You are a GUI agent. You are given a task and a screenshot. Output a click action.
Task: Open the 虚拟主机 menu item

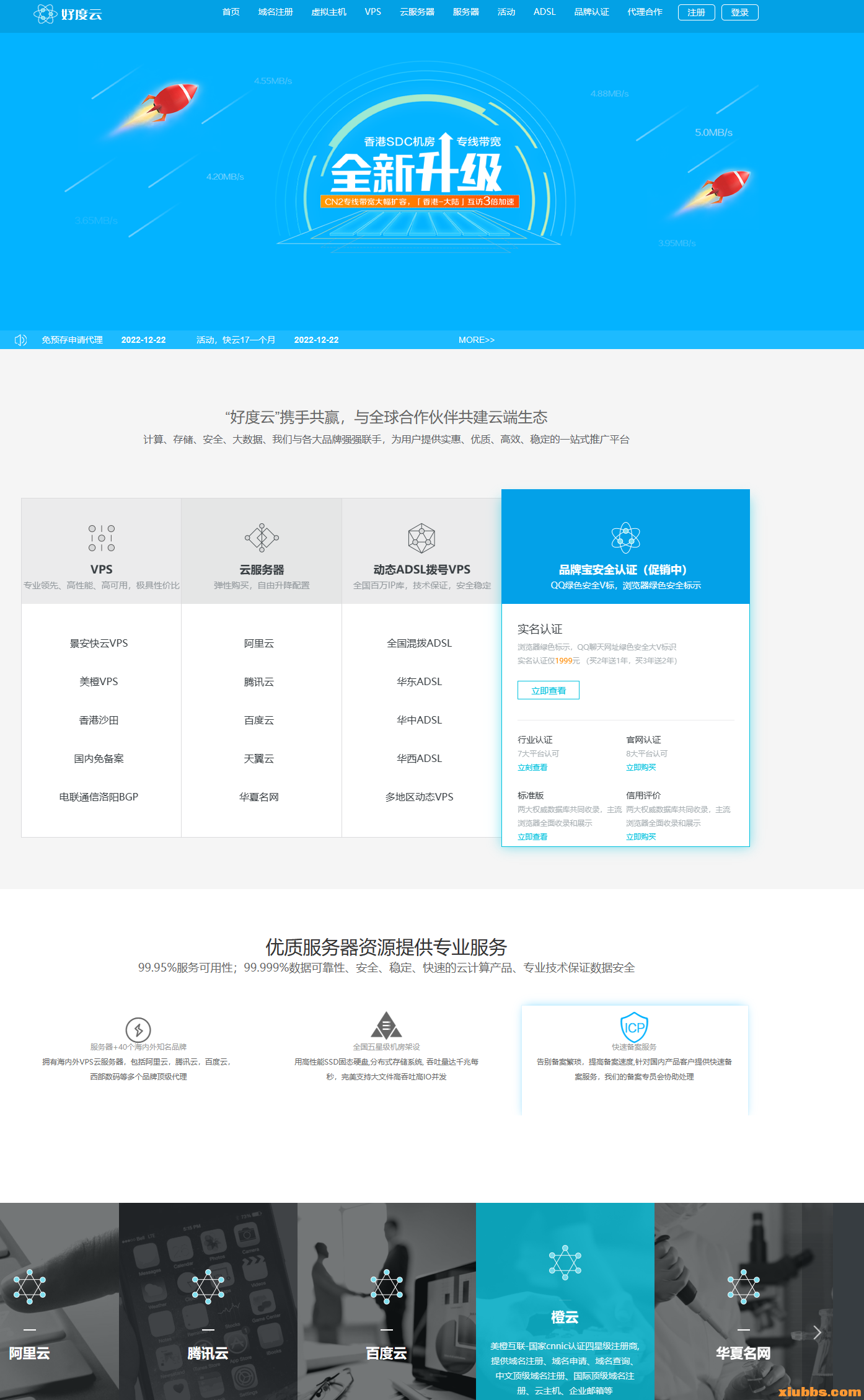coord(328,12)
